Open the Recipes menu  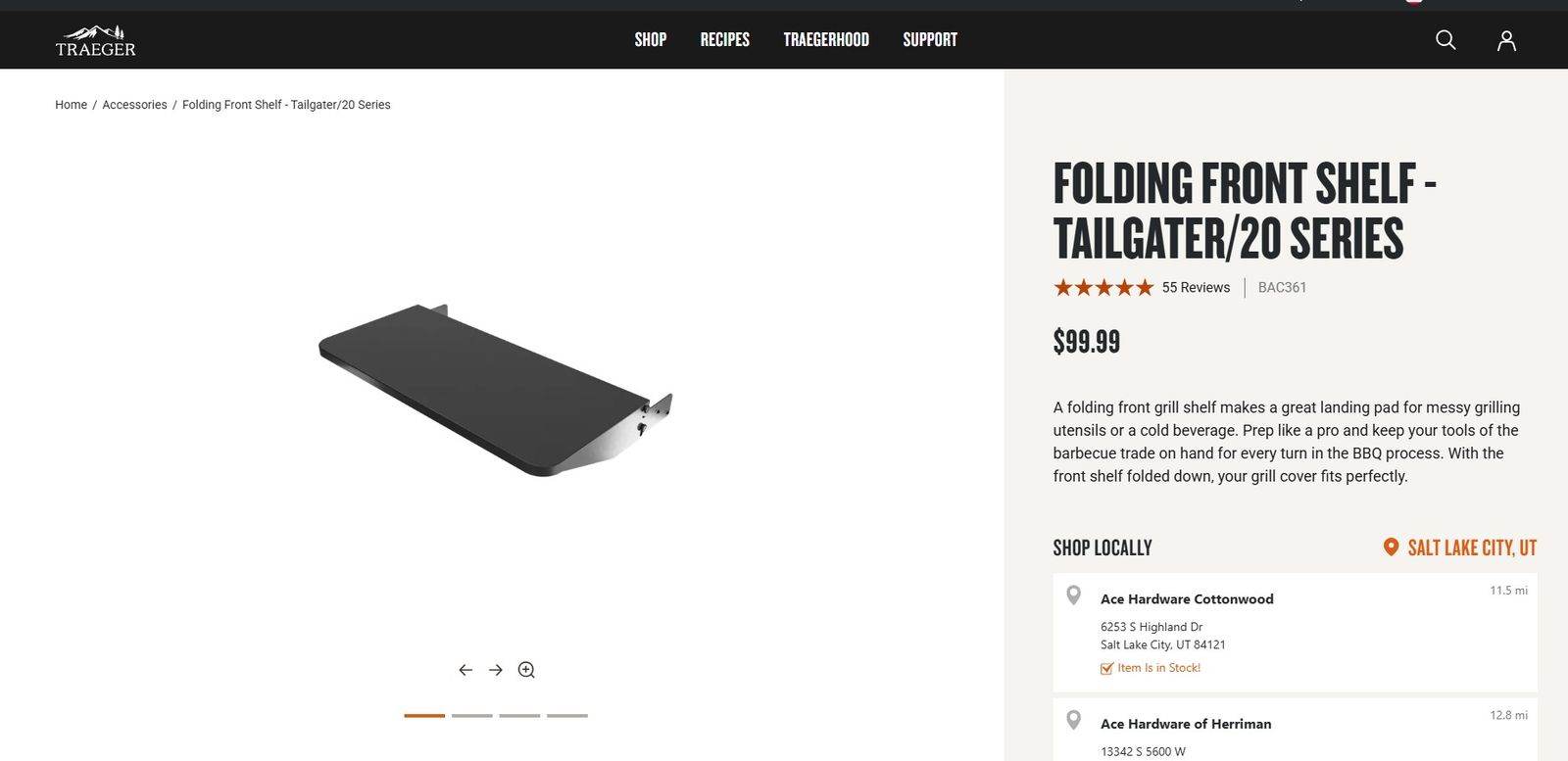724,40
